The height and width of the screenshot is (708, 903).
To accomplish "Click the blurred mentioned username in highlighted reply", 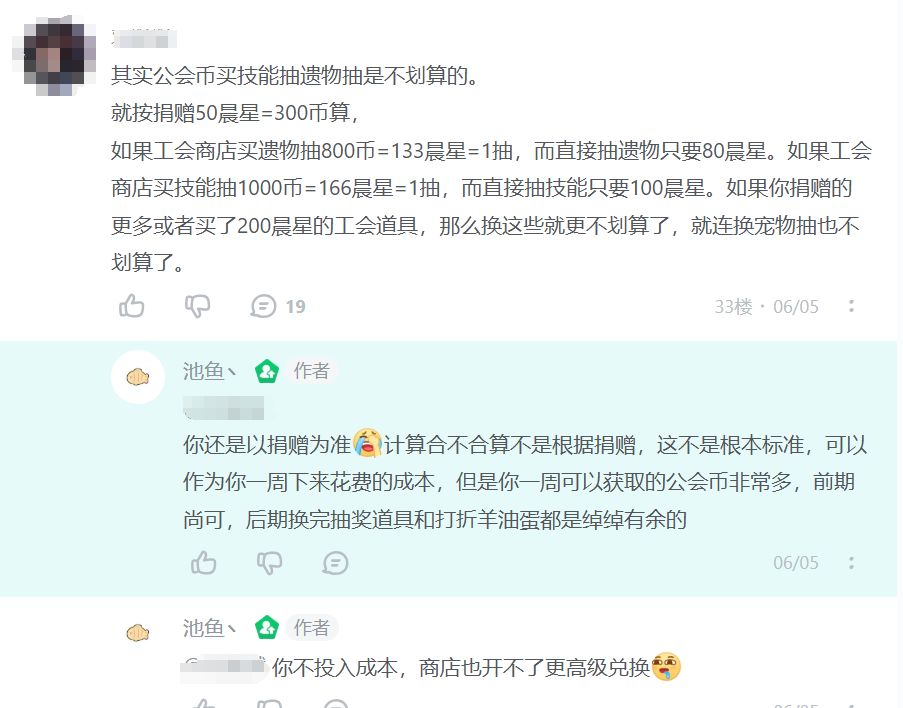I will [x=223, y=407].
